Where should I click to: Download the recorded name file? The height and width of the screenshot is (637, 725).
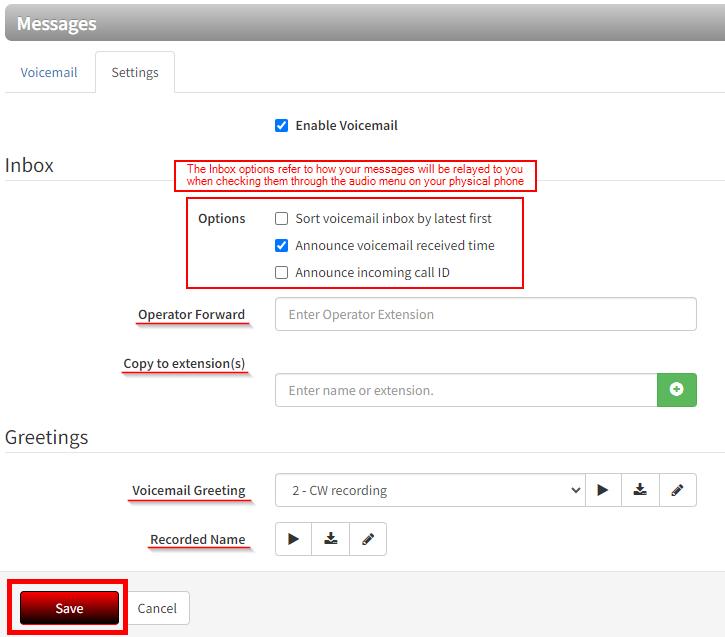[331, 539]
